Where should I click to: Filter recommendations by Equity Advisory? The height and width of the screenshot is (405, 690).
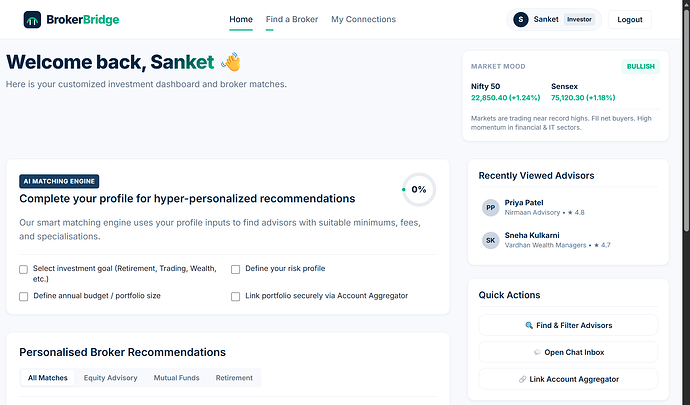110,378
